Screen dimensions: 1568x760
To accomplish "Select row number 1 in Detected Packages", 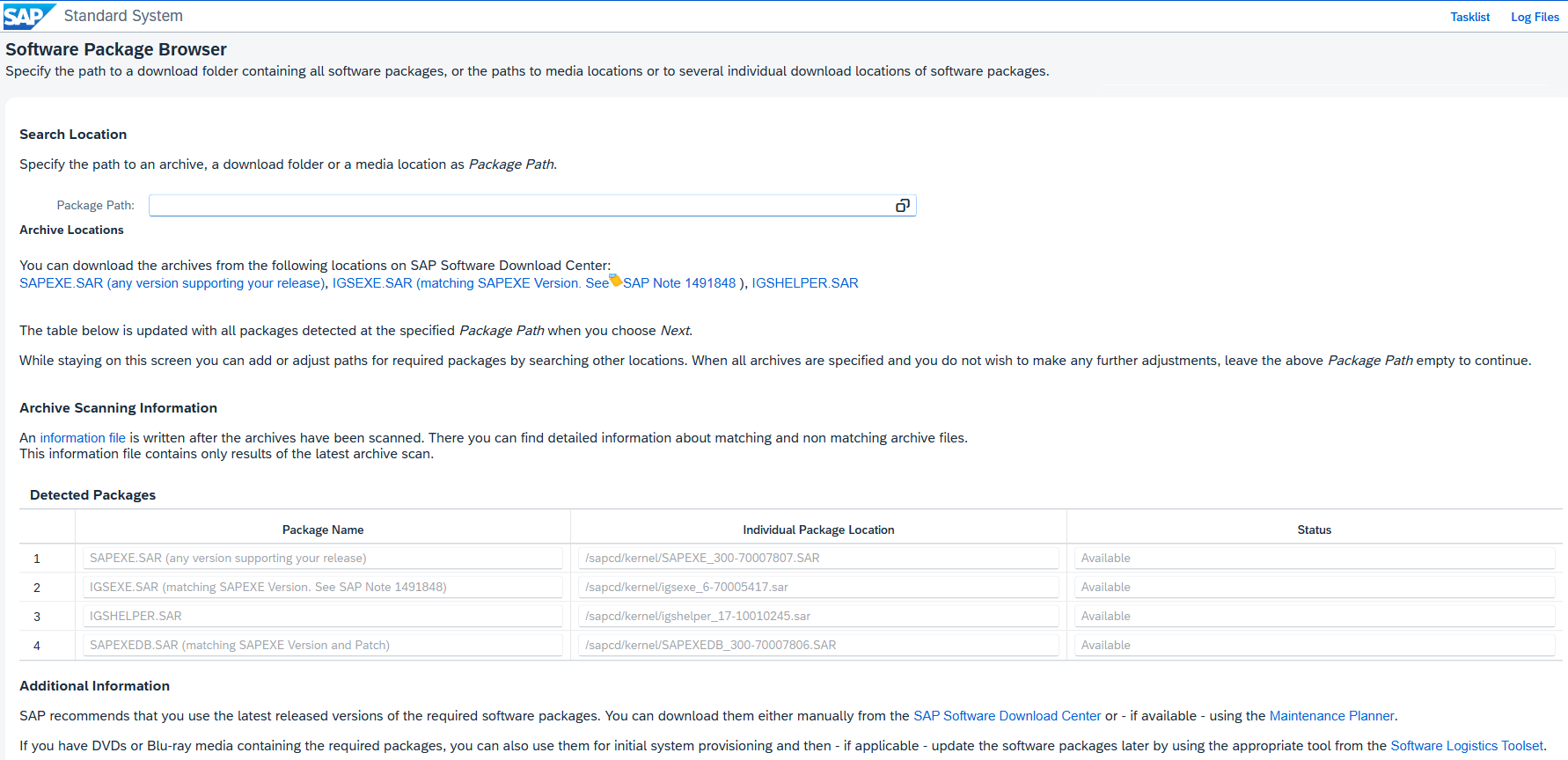I will (37, 559).
